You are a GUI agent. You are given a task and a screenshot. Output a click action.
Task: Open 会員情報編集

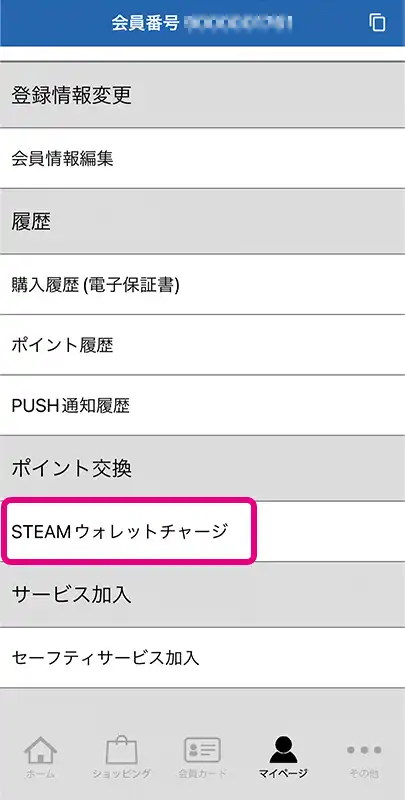[202, 158]
